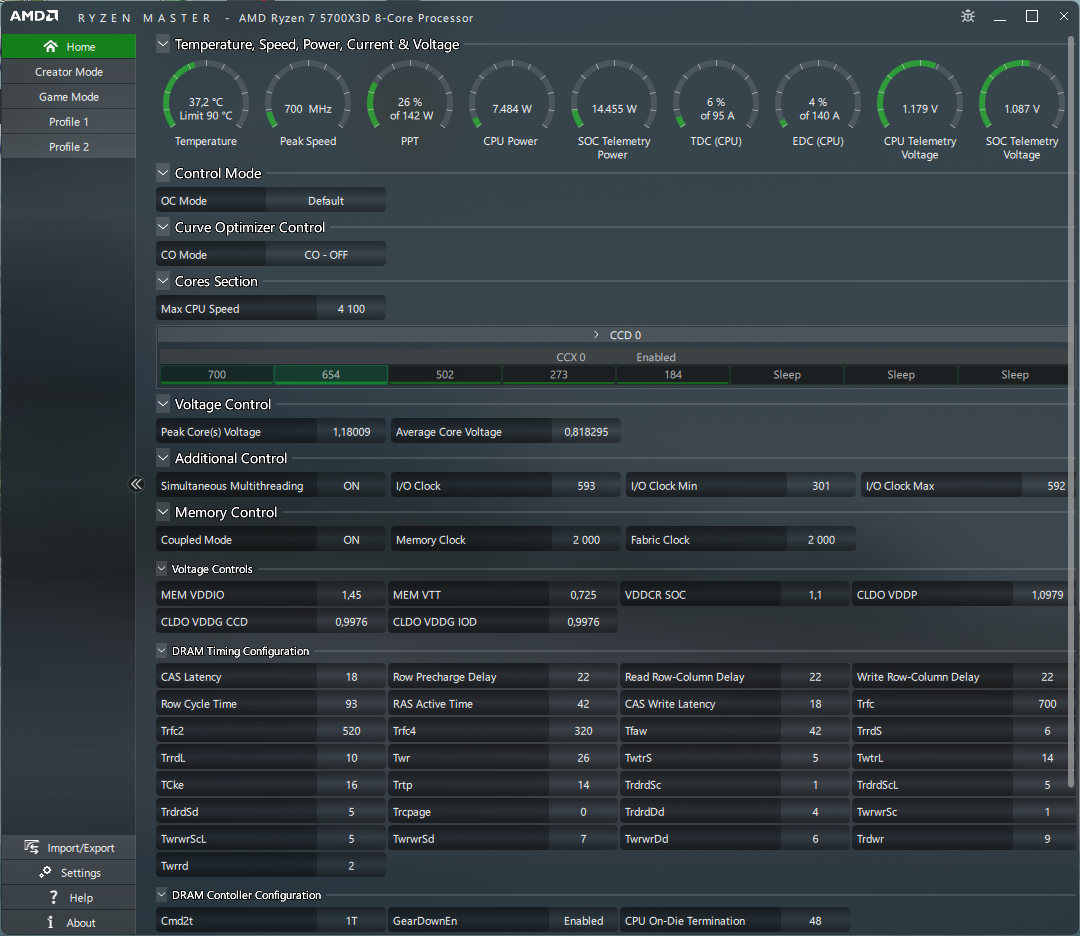This screenshot has height=936, width=1080.
Task: Click the Import/Export icon in sidebar
Action: click(32, 846)
